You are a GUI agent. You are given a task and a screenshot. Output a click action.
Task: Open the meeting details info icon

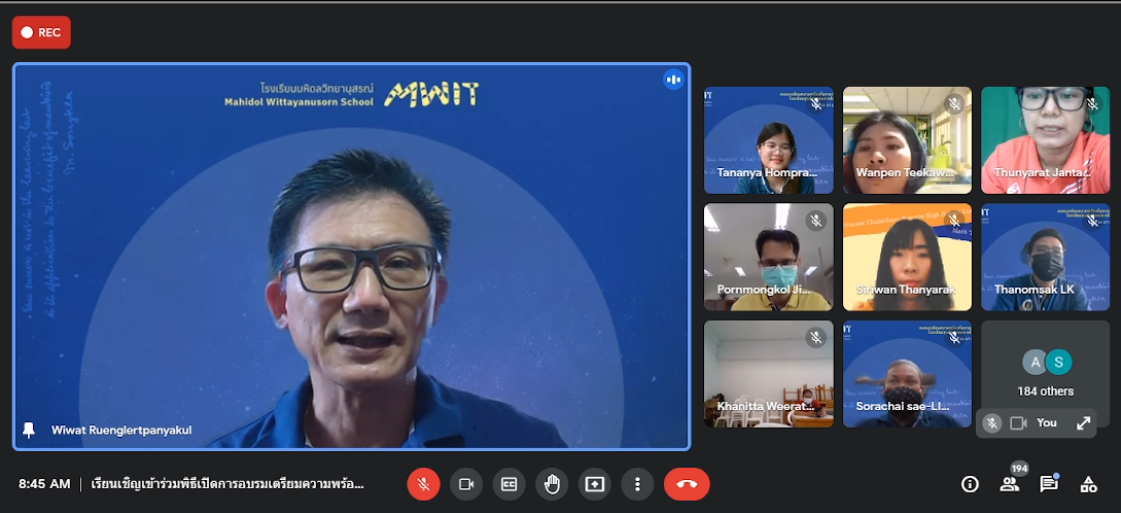coord(969,484)
